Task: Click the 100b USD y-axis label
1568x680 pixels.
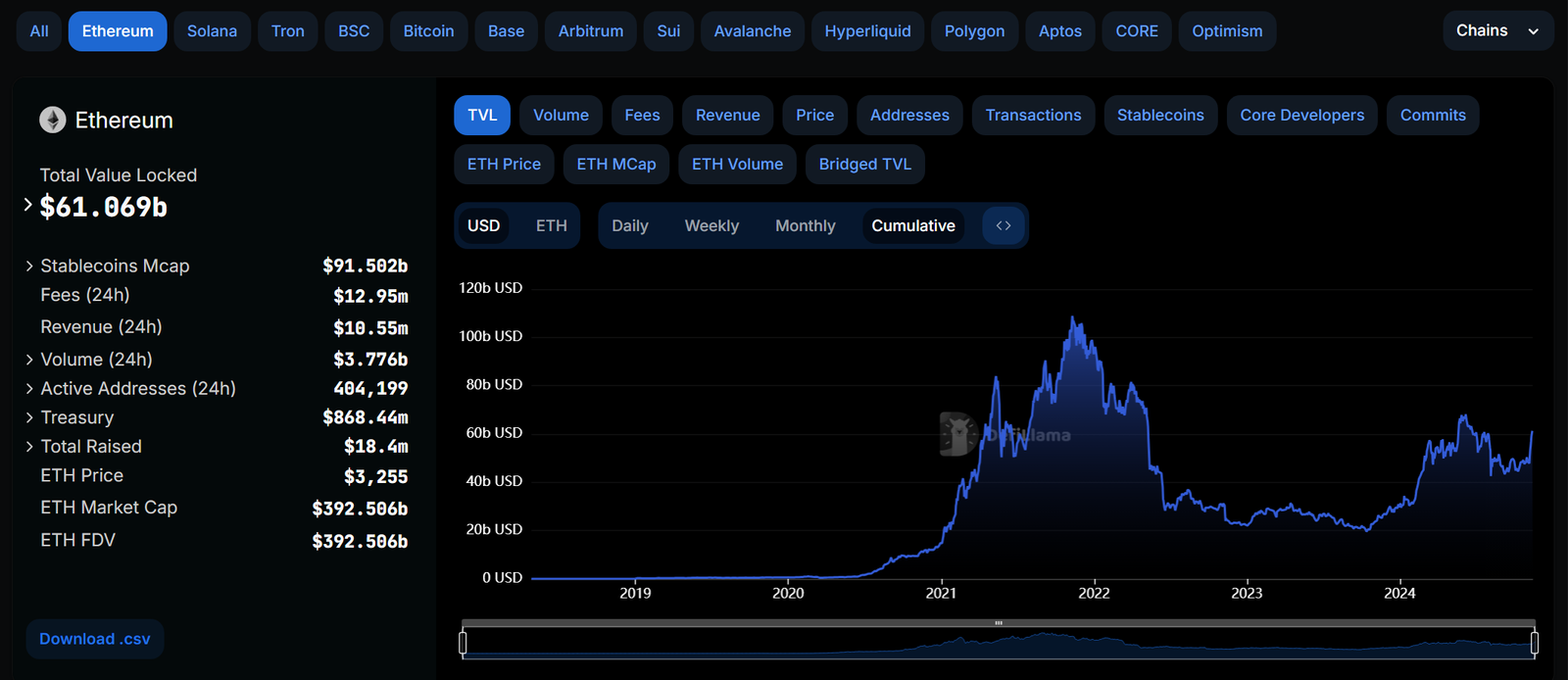Action: (490, 336)
